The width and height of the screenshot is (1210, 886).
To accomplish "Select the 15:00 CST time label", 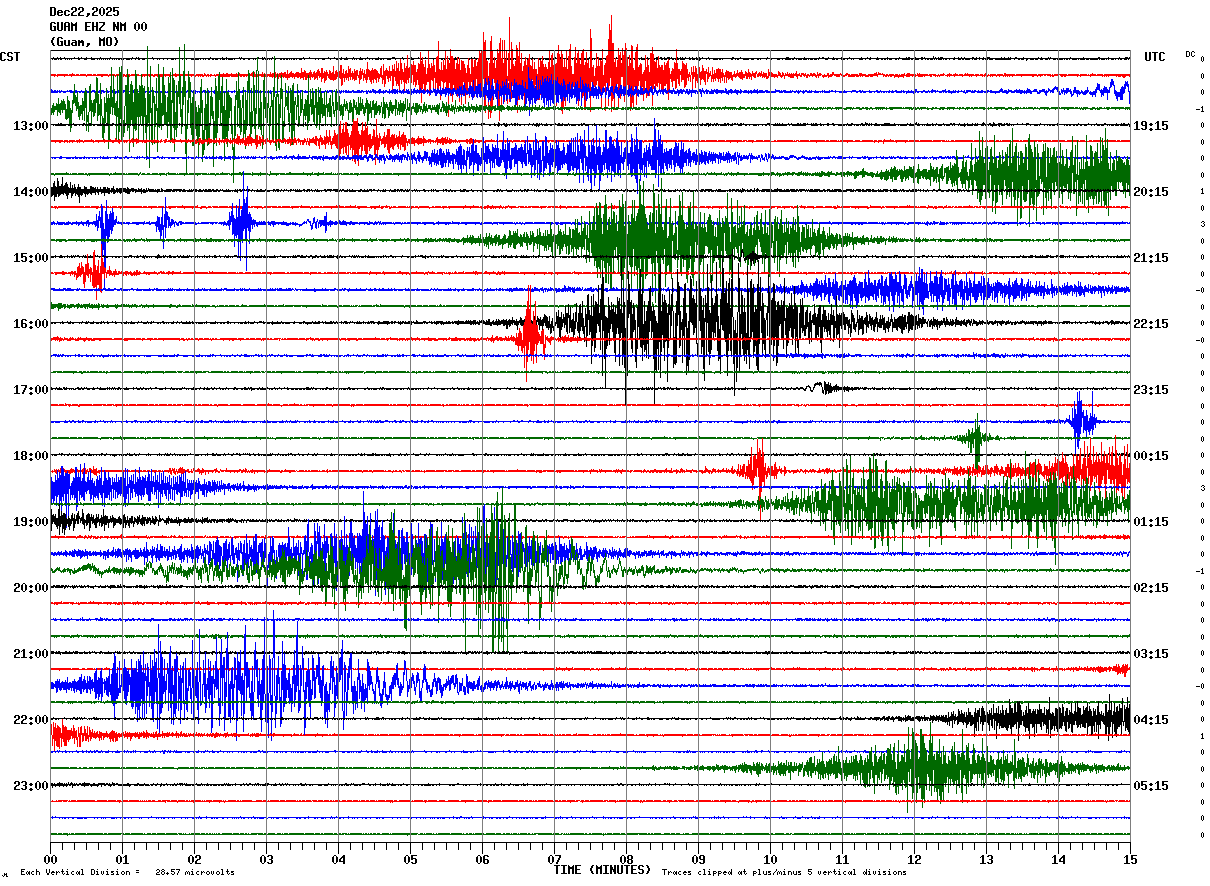I will point(31,258).
